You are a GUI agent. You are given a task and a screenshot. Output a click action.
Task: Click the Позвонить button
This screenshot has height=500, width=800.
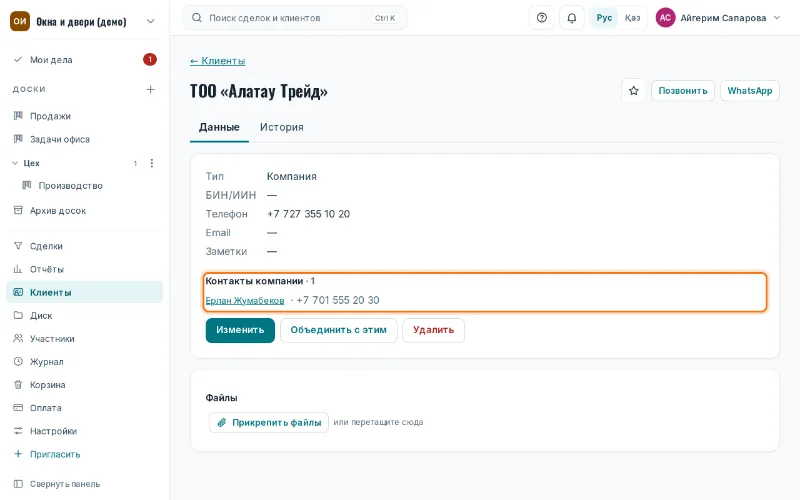click(x=683, y=91)
